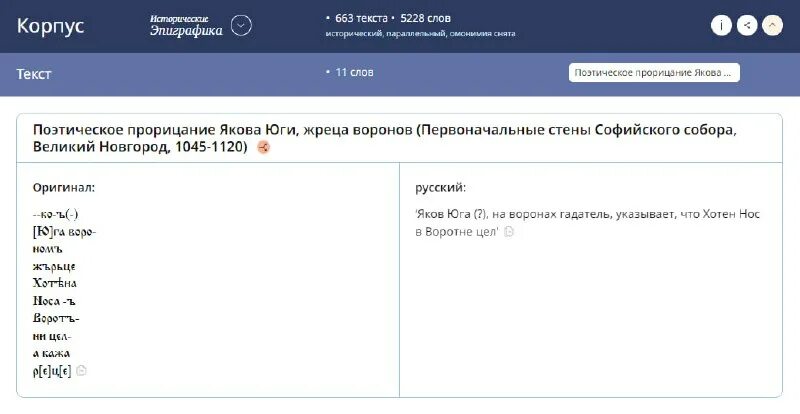Viewport: 800px width, 414px height.
Task: Click the word 'жърьце' in original
Action: tap(54, 266)
